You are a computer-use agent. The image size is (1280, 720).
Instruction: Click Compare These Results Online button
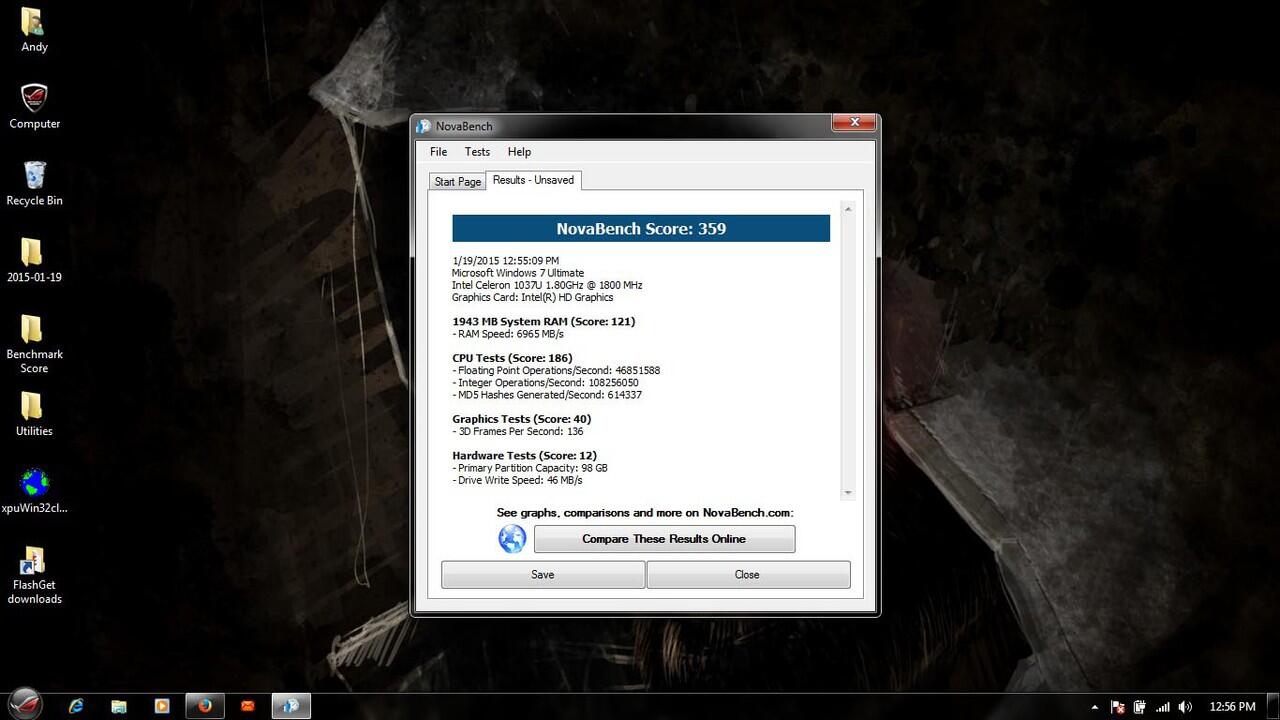point(664,539)
